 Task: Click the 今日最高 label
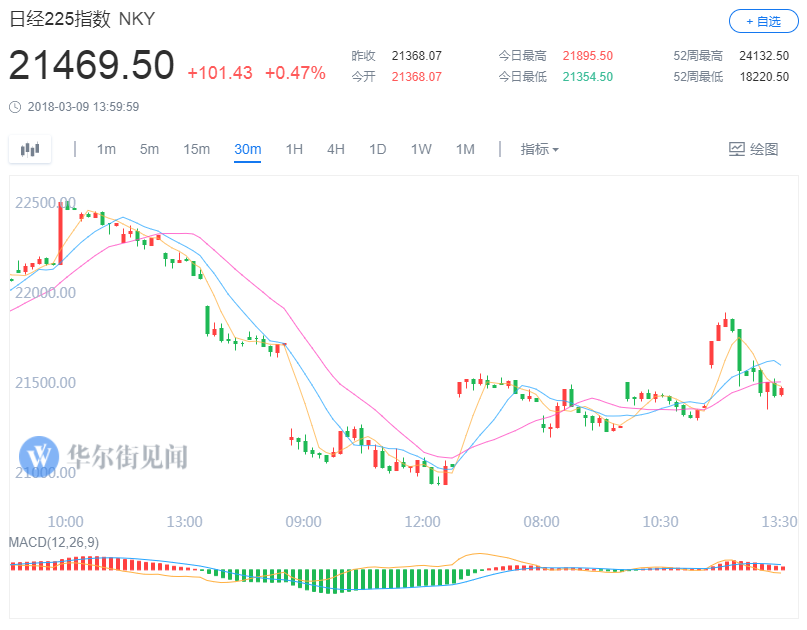(x=522, y=56)
